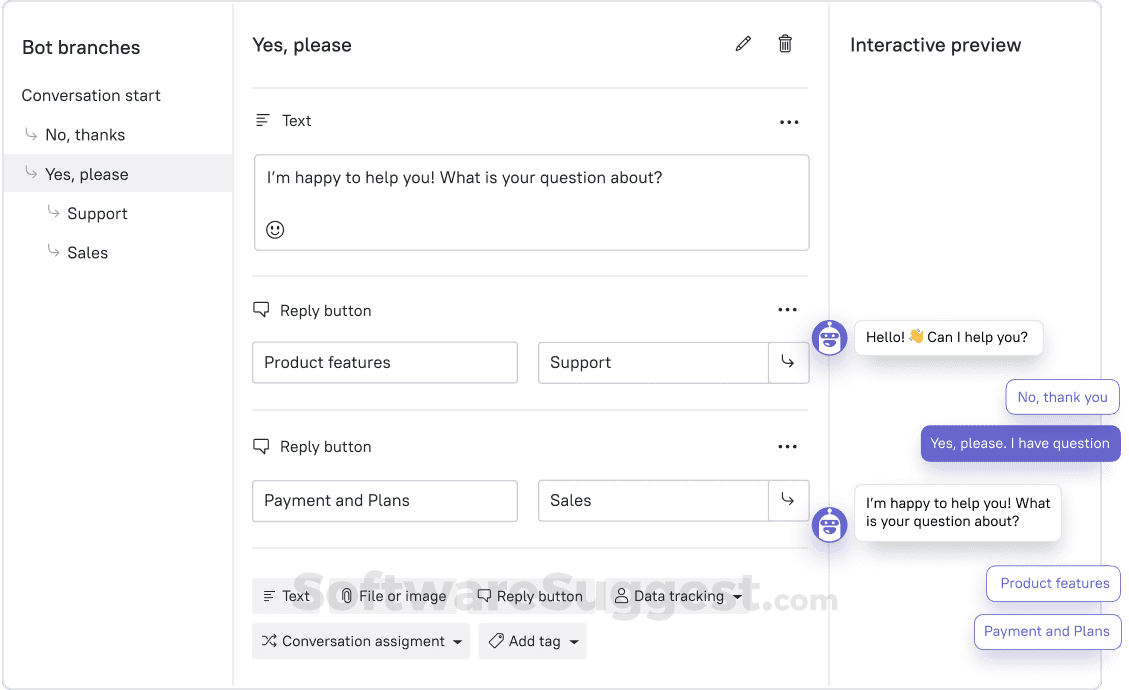Add a new Reply button block
Viewport: 1129px width, 690px height.
[529, 596]
